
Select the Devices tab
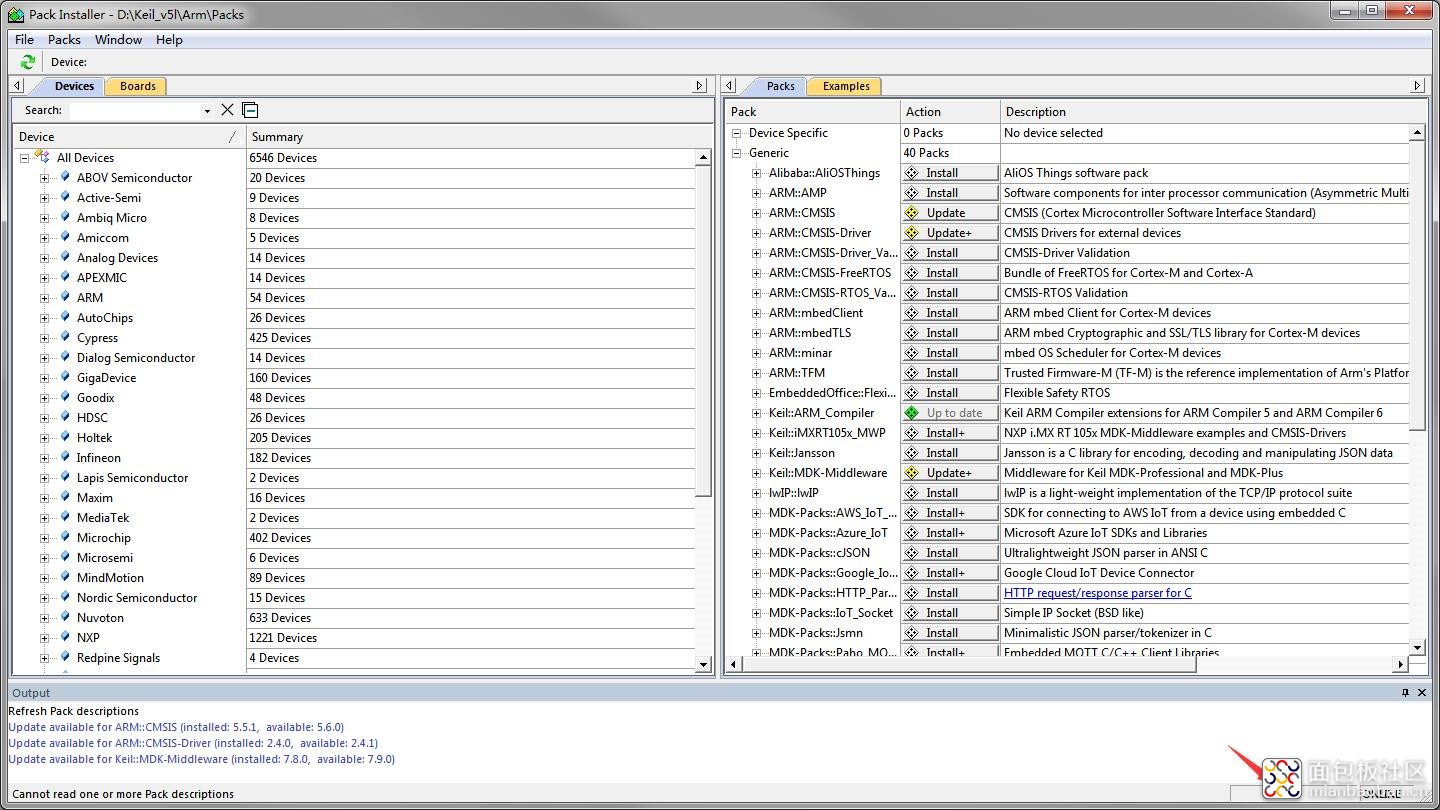point(73,86)
